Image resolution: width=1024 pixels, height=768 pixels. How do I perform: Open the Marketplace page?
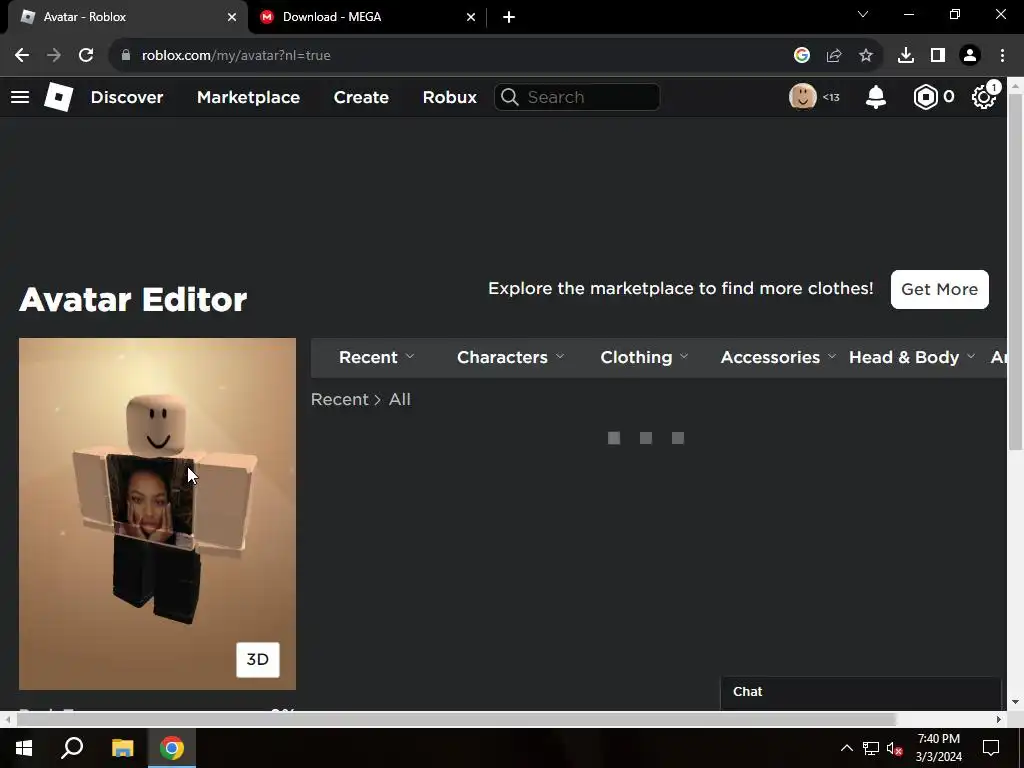point(248,97)
